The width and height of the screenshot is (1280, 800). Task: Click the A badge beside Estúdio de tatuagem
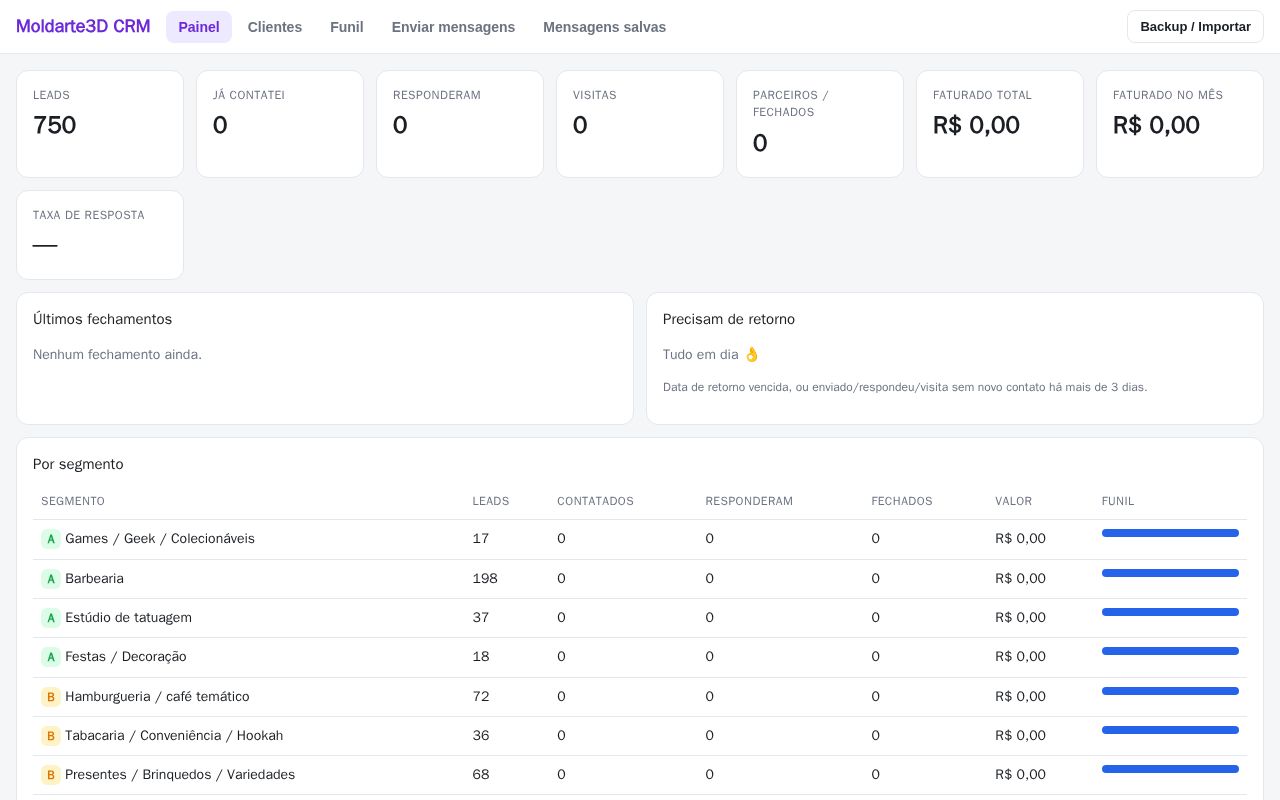click(x=51, y=618)
